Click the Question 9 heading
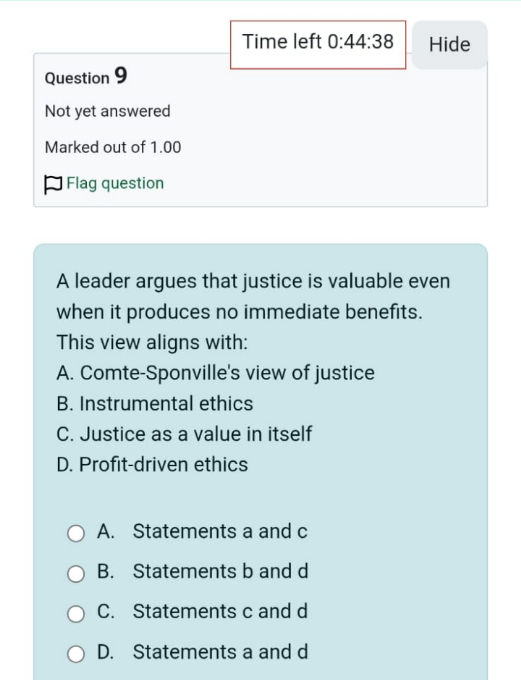Viewport: 521px width, 680px height. [x=86, y=76]
